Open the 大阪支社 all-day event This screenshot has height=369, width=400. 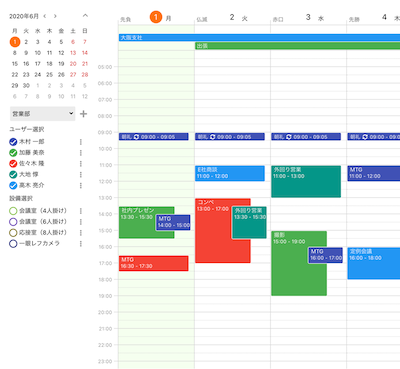point(259,38)
